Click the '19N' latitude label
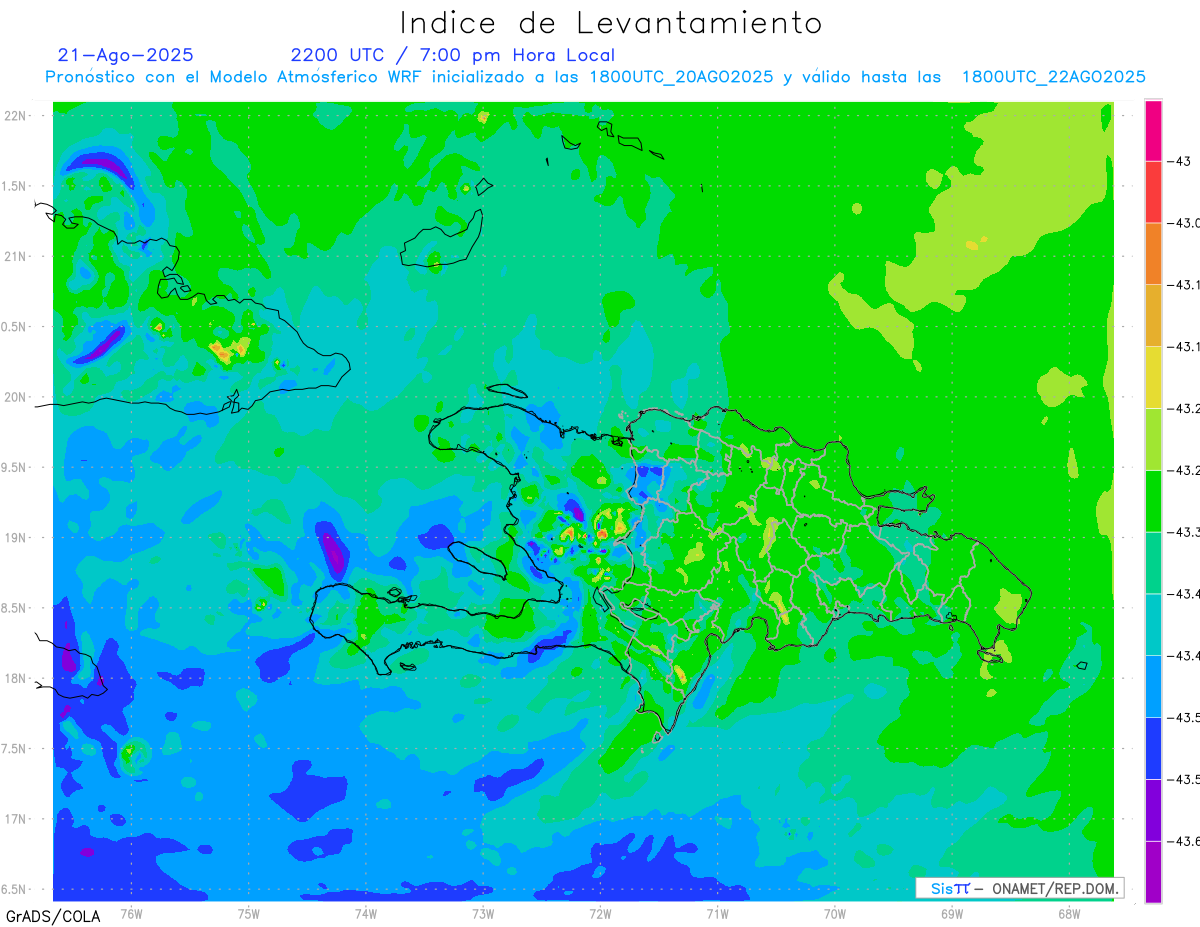 pos(17,538)
